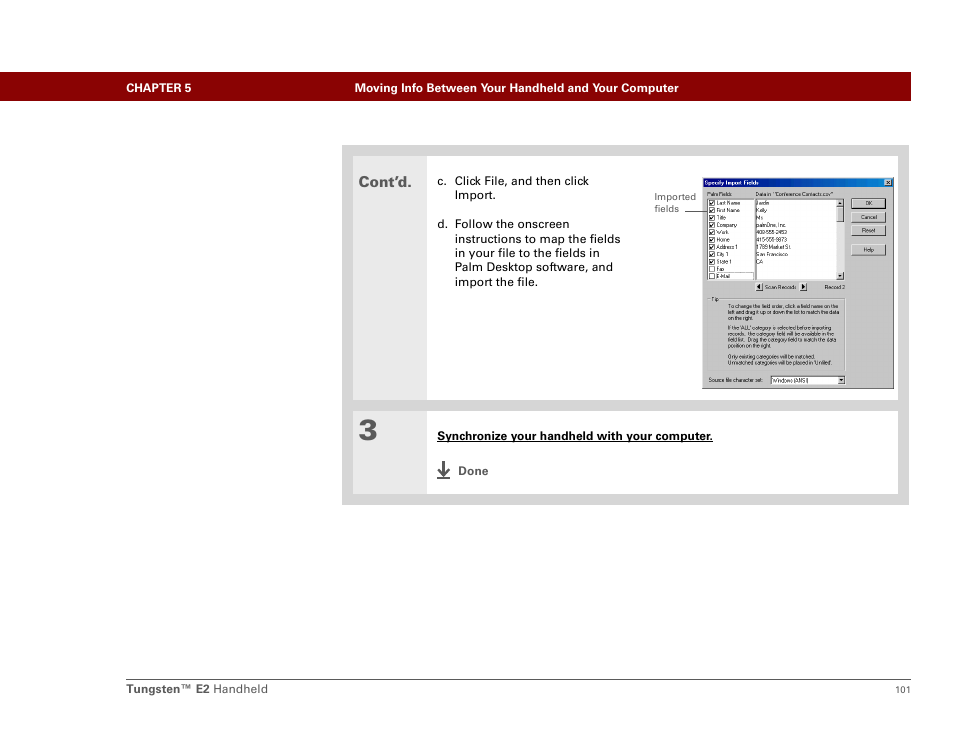Click OK in Specify Import Fields dialog
Viewport: 954px width, 738px height.
coord(868,204)
